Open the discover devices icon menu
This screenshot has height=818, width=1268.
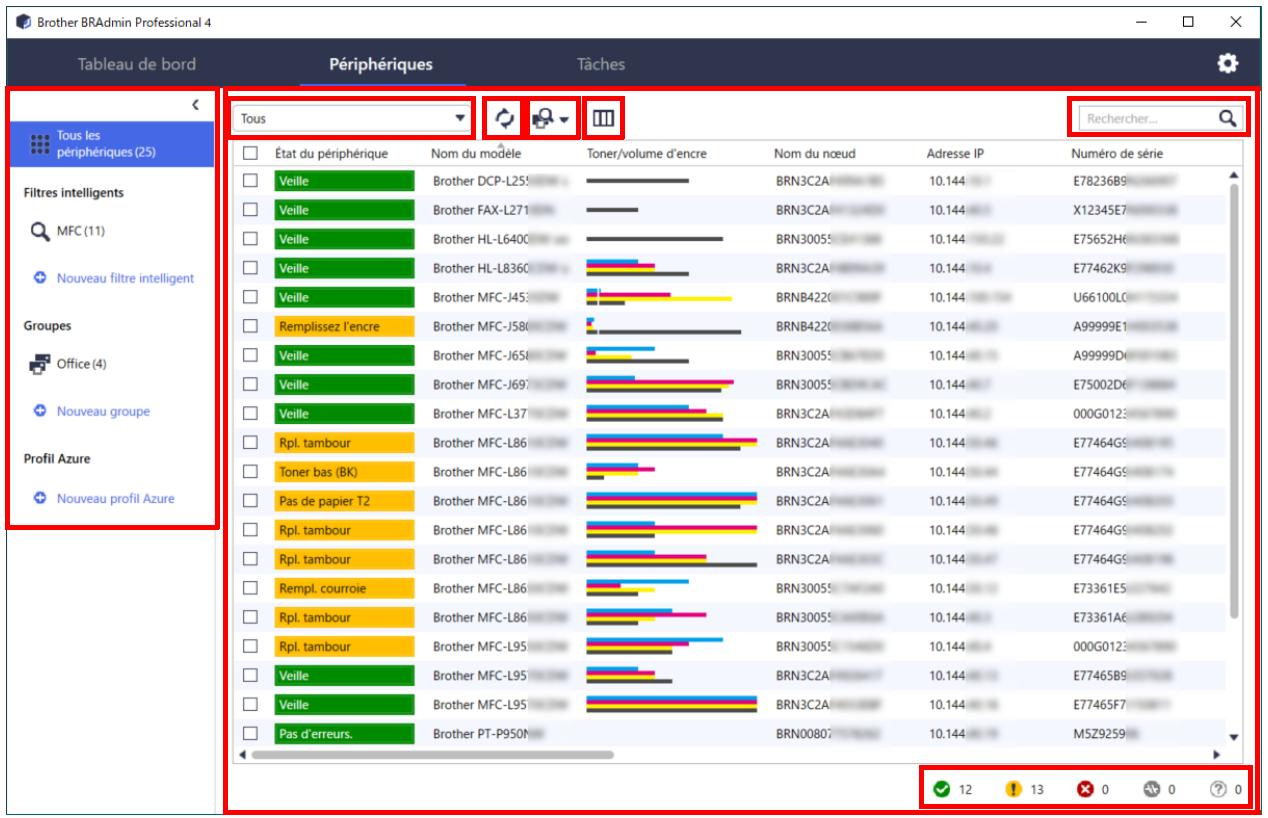[545, 118]
